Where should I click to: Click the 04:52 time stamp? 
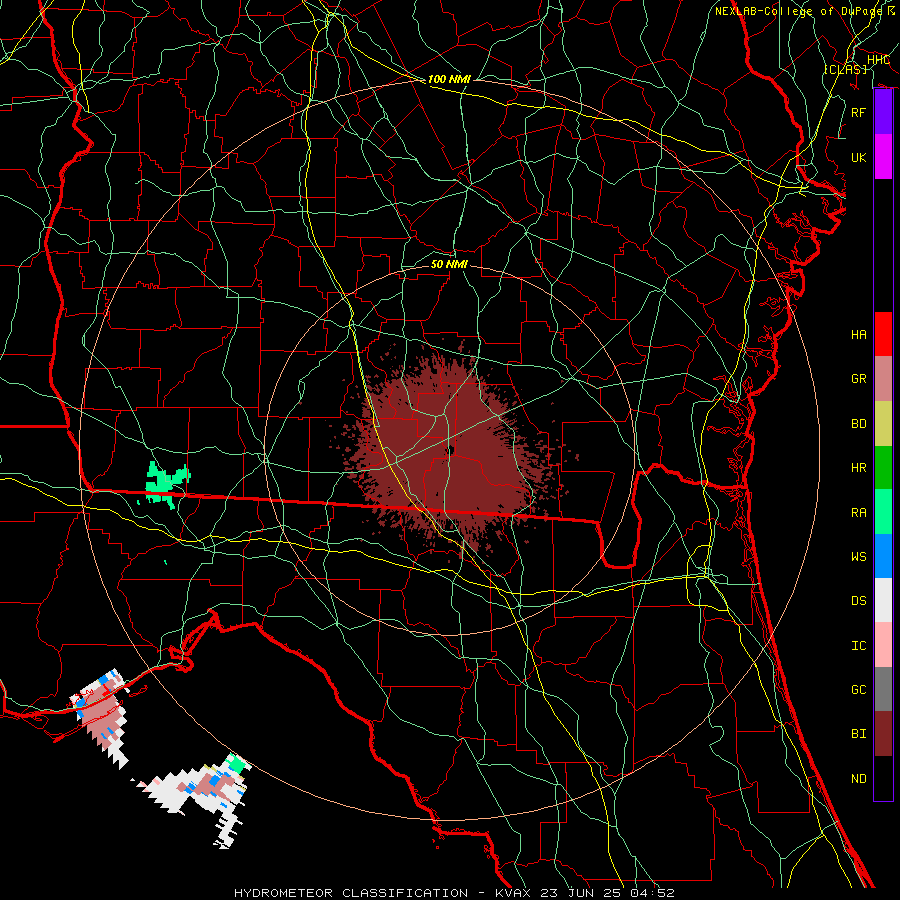click(654, 893)
